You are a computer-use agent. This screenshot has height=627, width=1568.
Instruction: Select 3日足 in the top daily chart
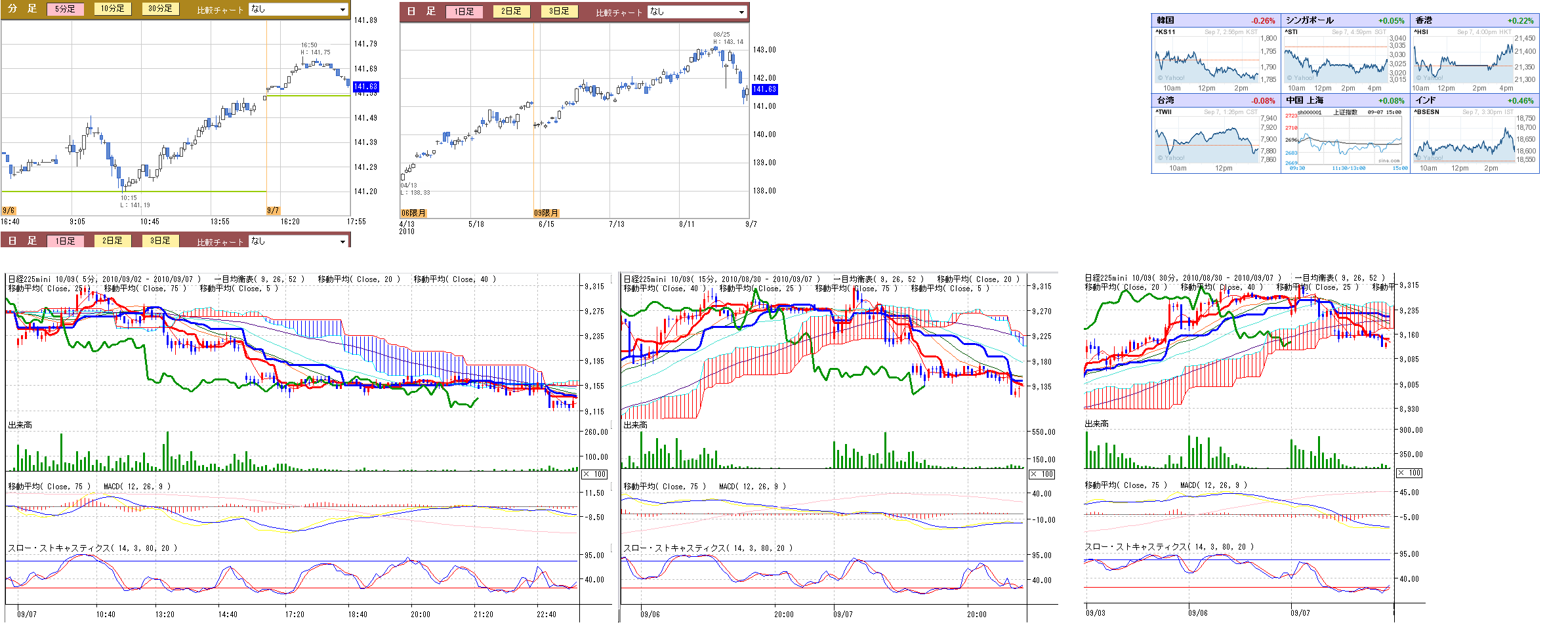point(559,12)
